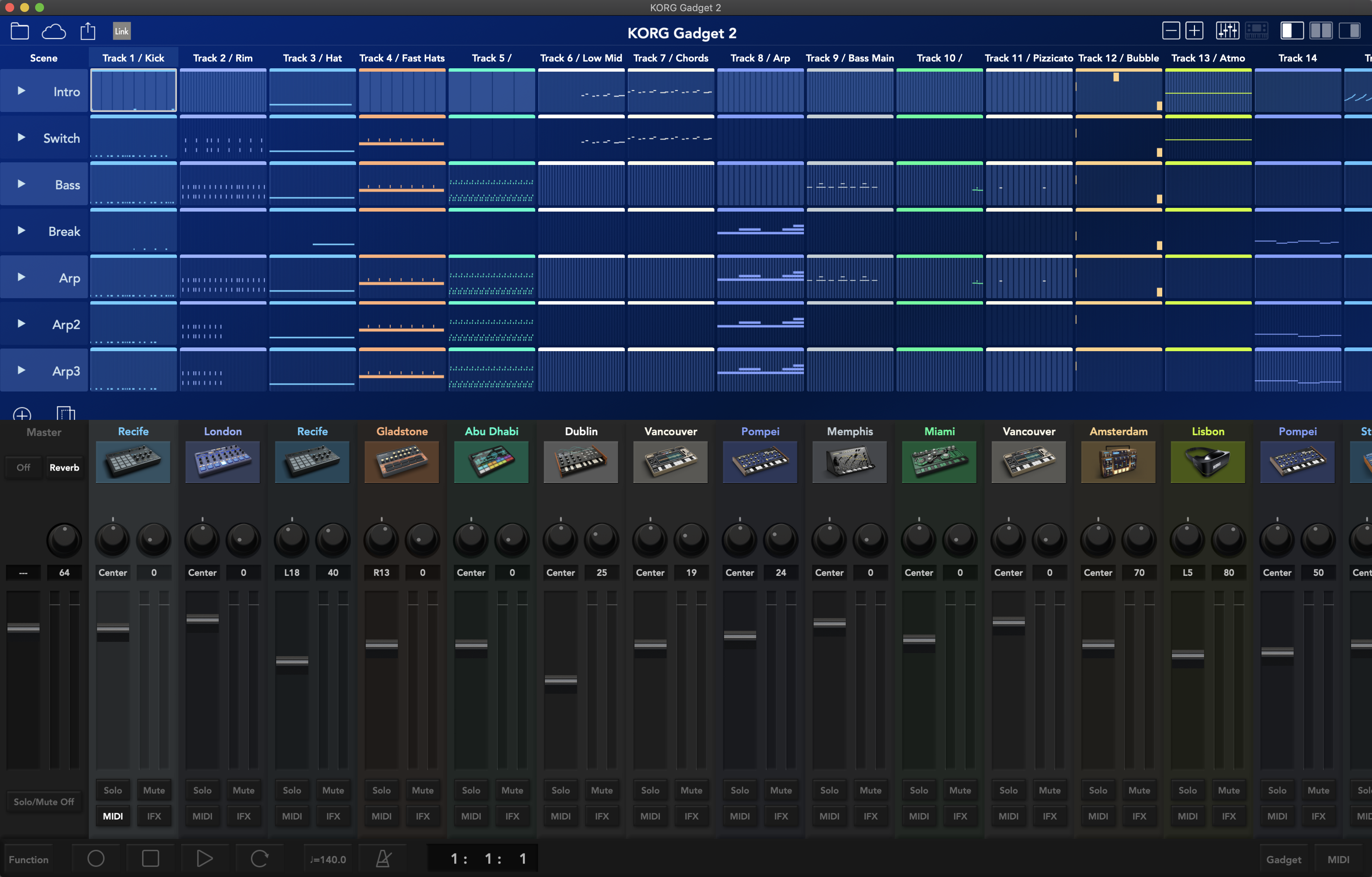Launch the Arp2 scene
1372x877 pixels.
(x=21, y=324)
